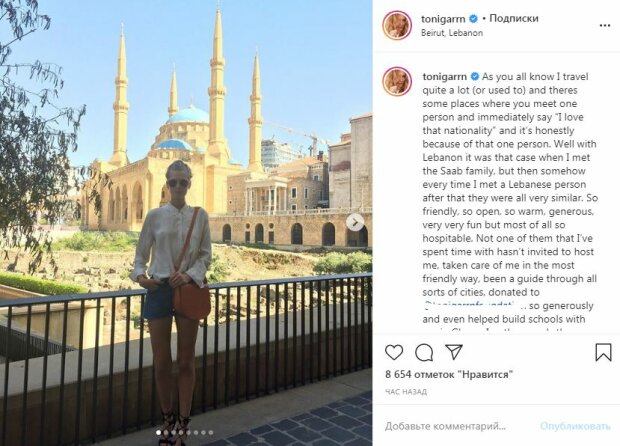
Task: Click the Опубликовать post button
Action: (575, 426)
